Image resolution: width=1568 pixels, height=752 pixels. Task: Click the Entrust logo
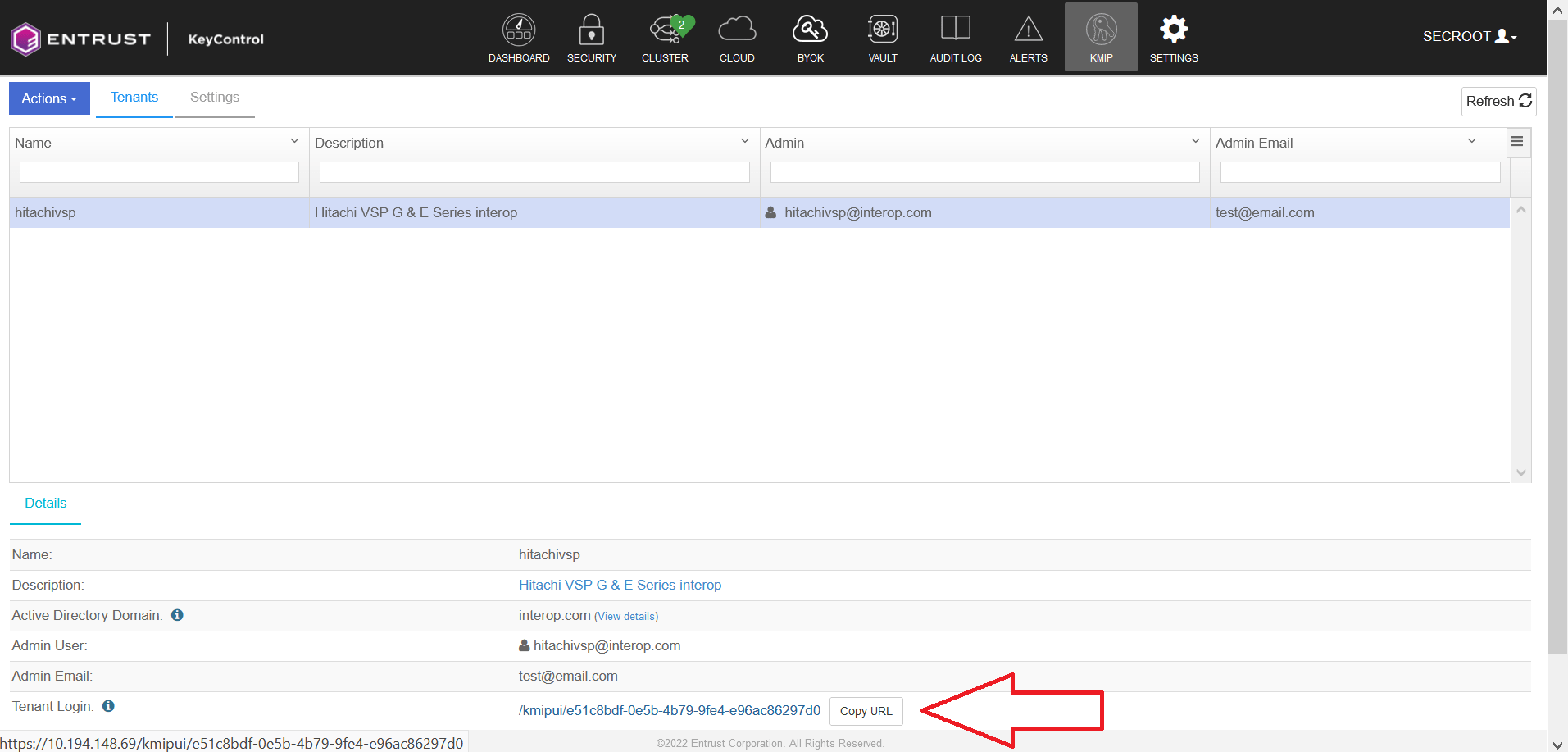[x=80, y=39]
